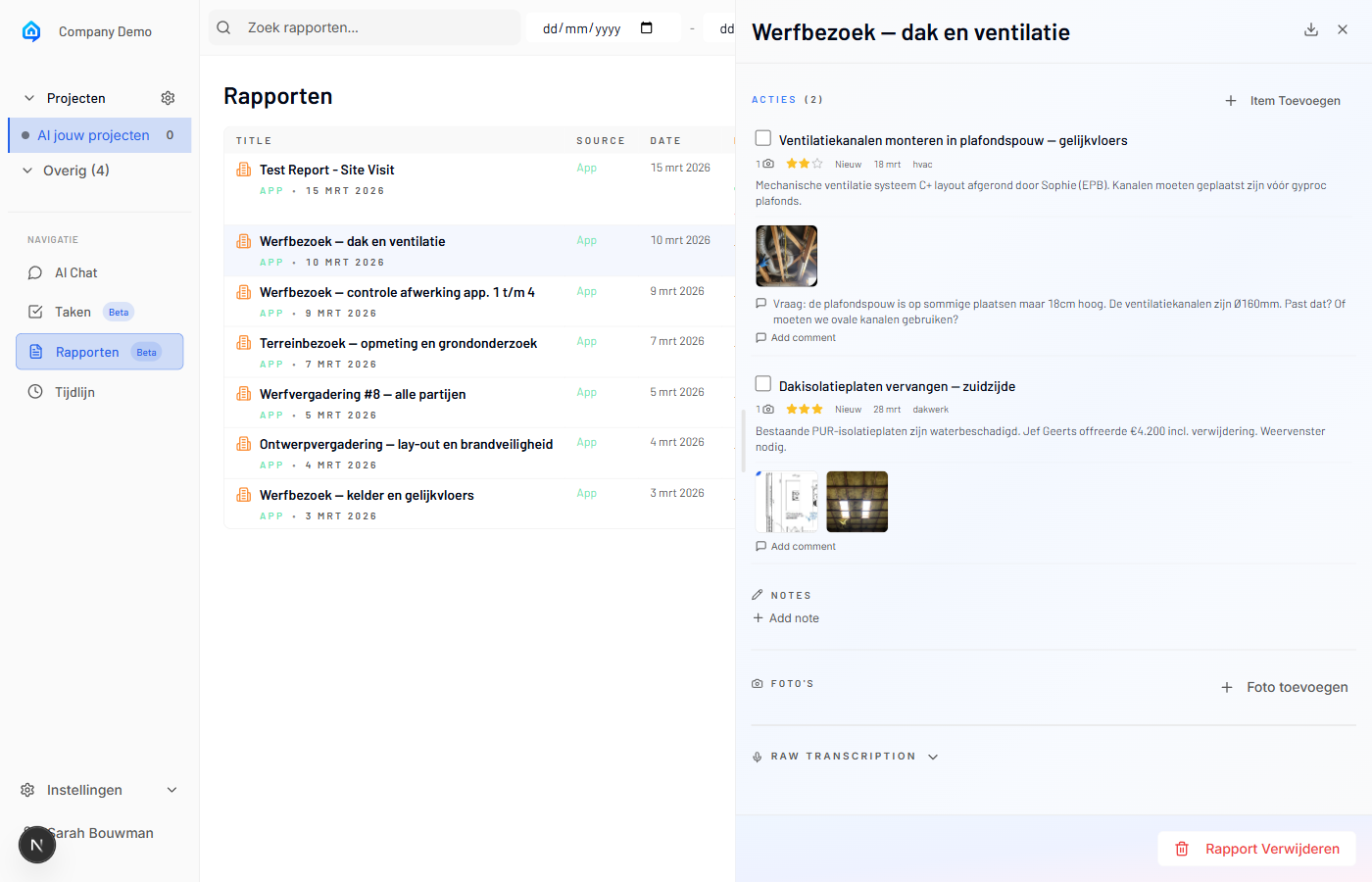
Task: Click the download report icon
Action: point(1311,29)
